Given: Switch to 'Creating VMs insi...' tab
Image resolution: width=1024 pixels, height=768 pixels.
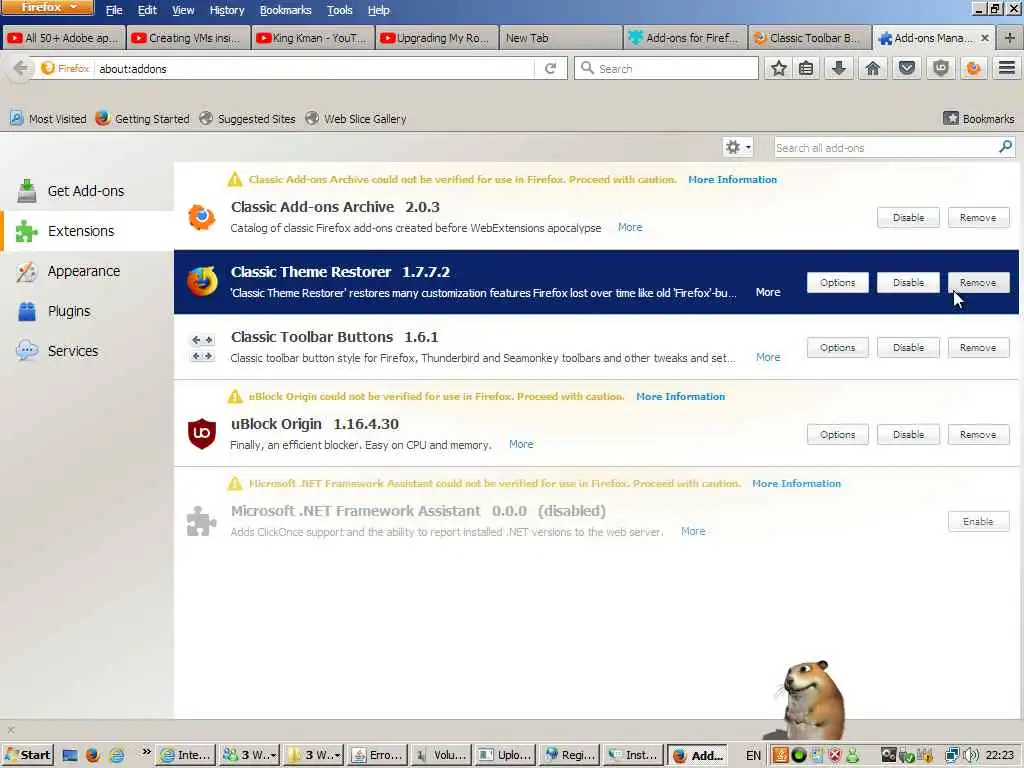Looking at the screenshot, I should (188, 38).
